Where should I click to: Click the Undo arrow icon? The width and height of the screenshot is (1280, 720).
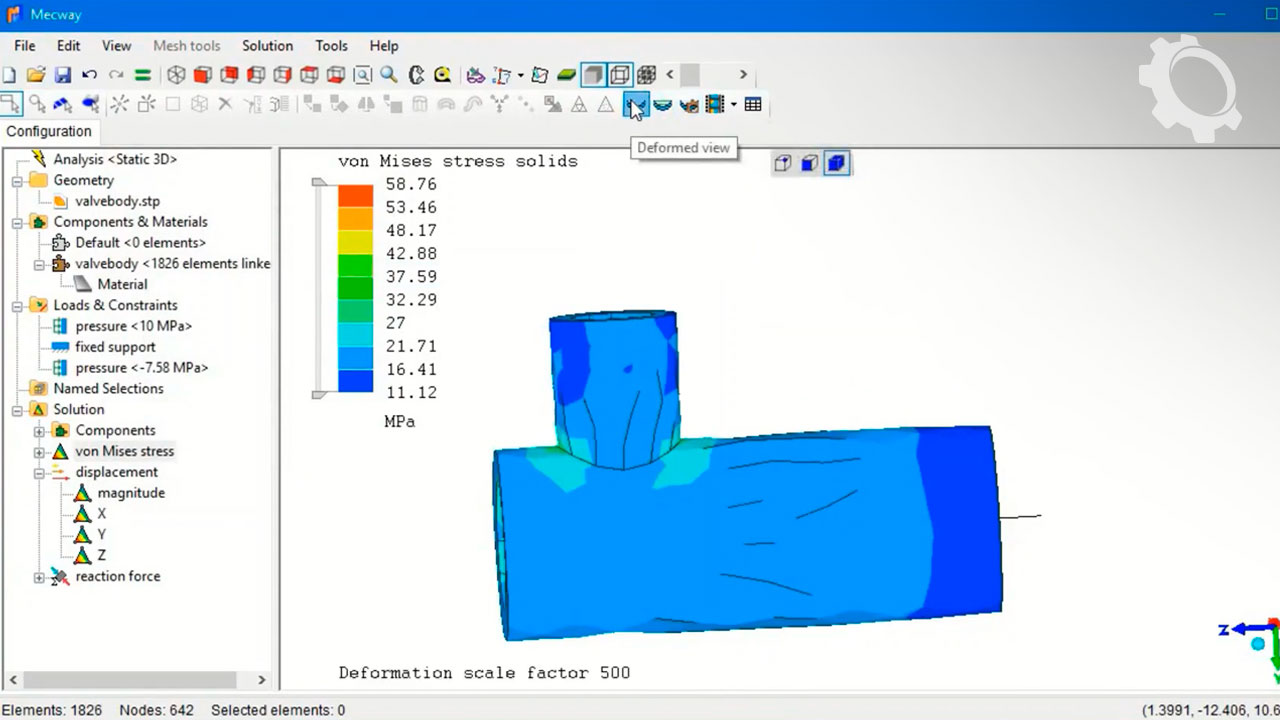(x=89, y=75)
